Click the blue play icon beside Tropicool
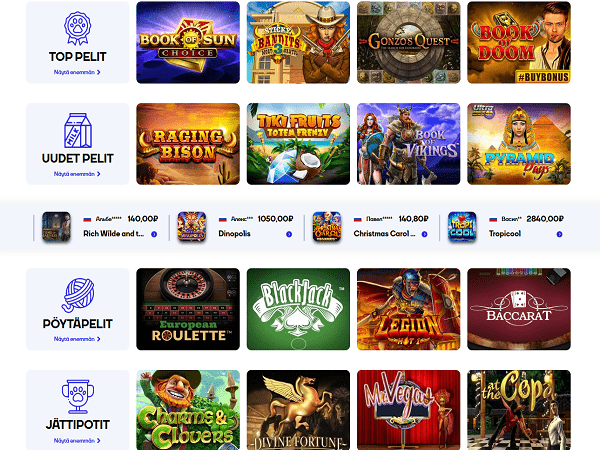 coord(559,234)
